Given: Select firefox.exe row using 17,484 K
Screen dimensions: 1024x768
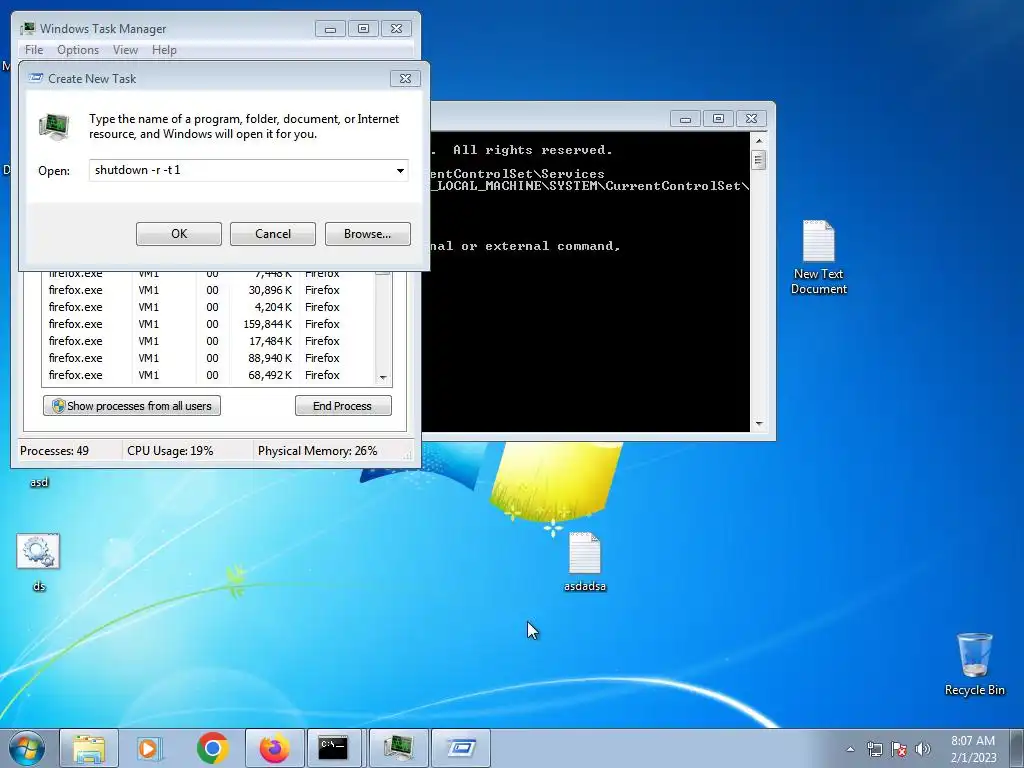Looking at the screenshot, I should pos(208,341).
